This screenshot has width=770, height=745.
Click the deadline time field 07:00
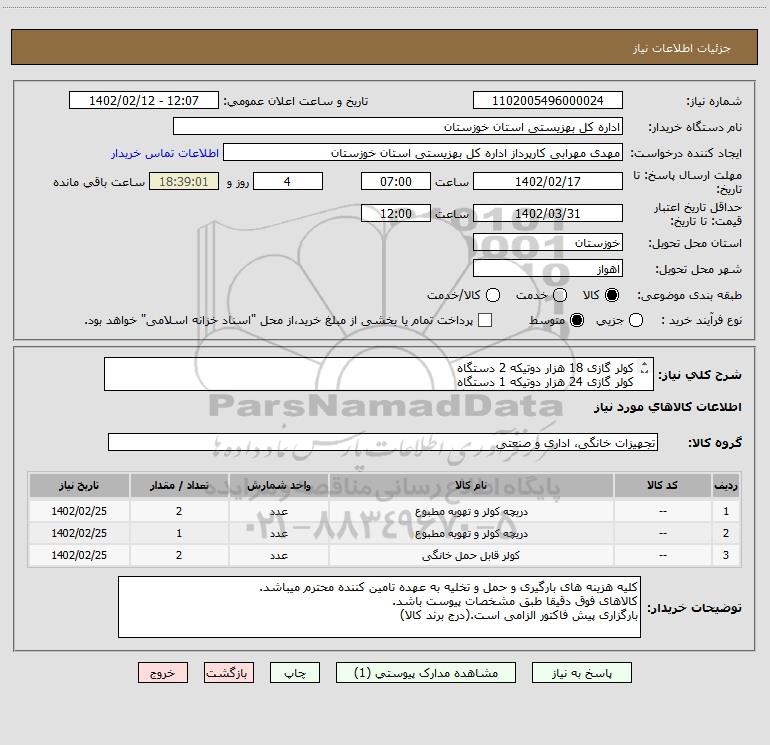[x=396, y=181]
